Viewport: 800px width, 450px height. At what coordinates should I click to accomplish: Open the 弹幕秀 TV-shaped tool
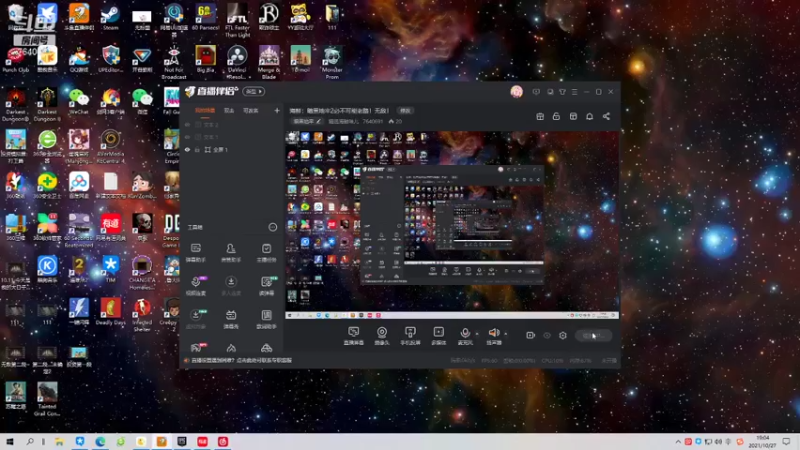231,319
